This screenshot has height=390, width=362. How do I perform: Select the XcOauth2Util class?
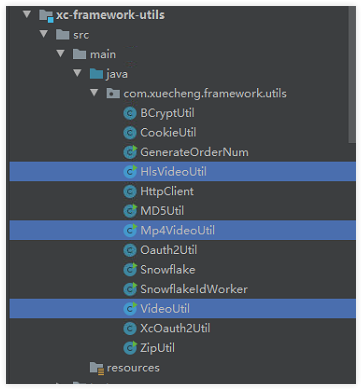(175, 328)
